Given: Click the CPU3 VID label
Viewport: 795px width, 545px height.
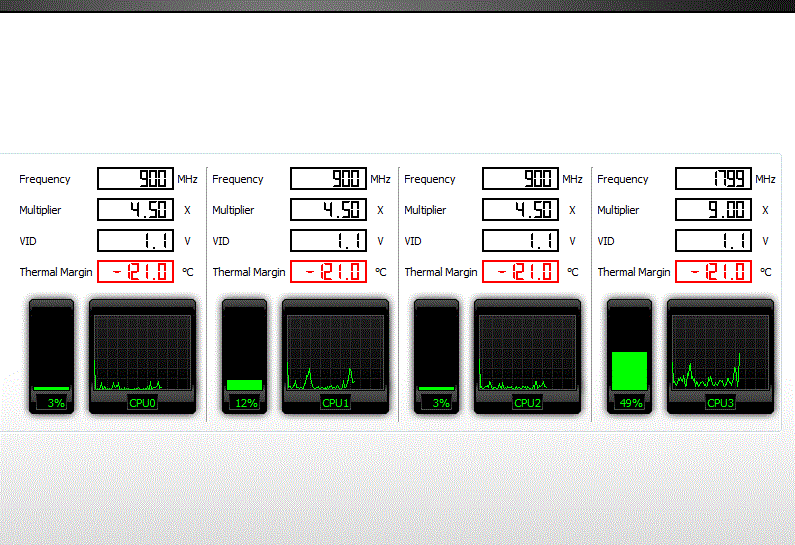Looking at the screenshot, I should [605, 241].
